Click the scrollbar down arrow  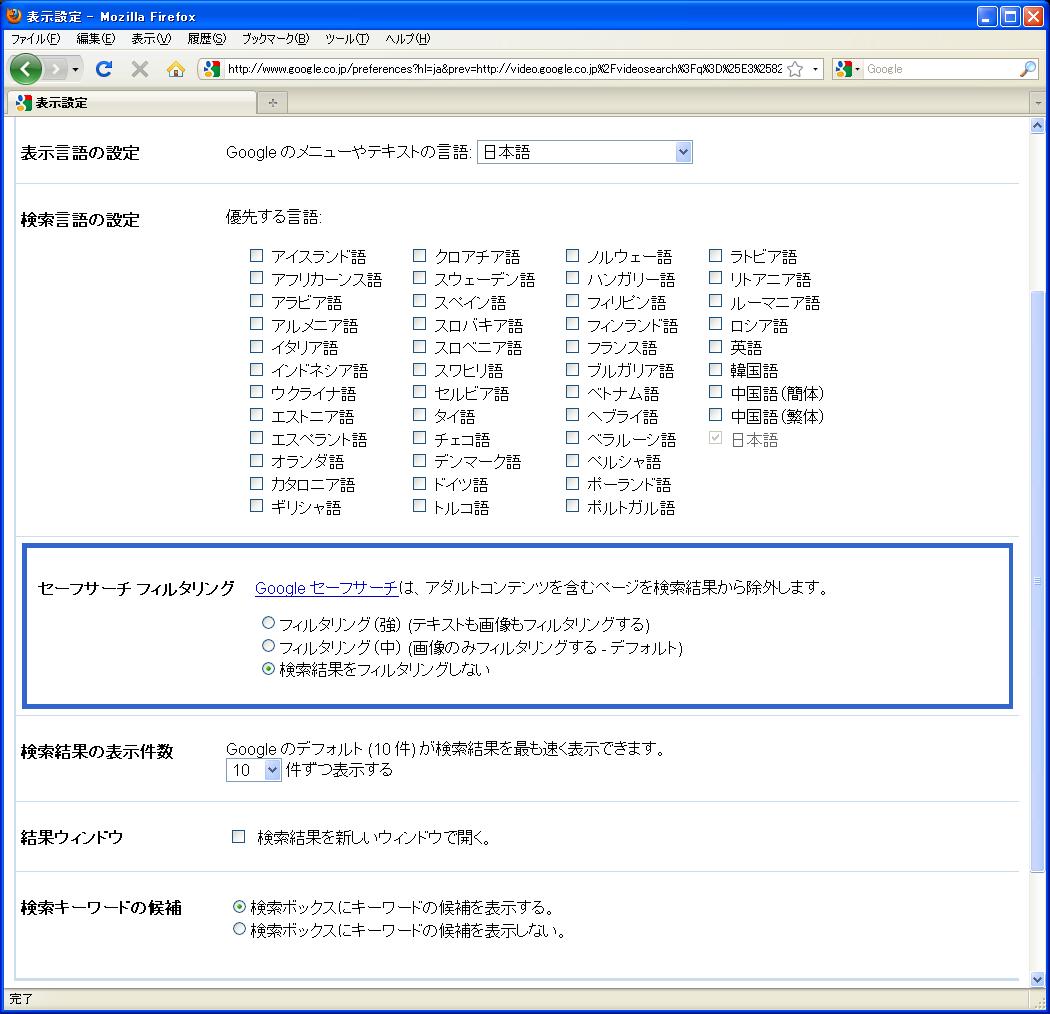click(1037, 979)
